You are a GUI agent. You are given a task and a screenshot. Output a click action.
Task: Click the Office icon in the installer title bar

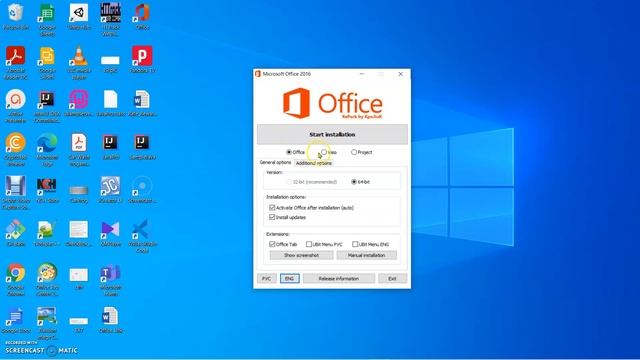[258, 74]
